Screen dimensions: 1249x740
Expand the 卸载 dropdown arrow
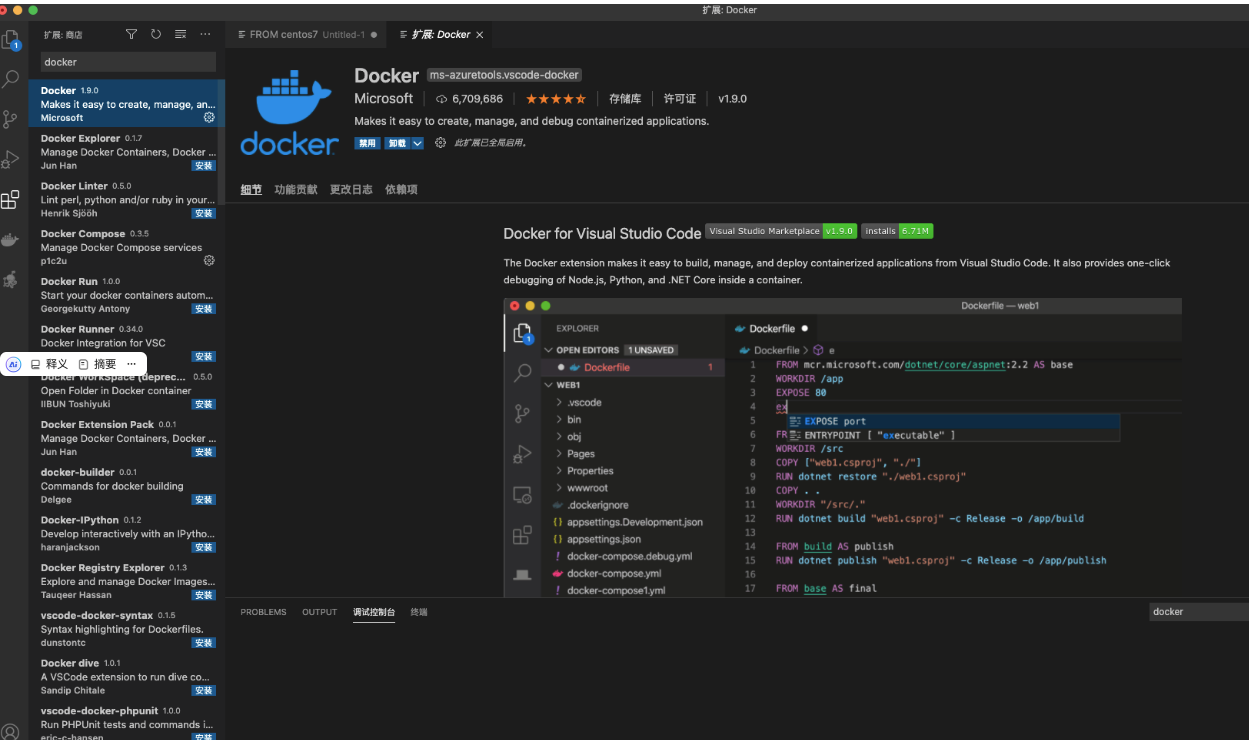point(418,143)
